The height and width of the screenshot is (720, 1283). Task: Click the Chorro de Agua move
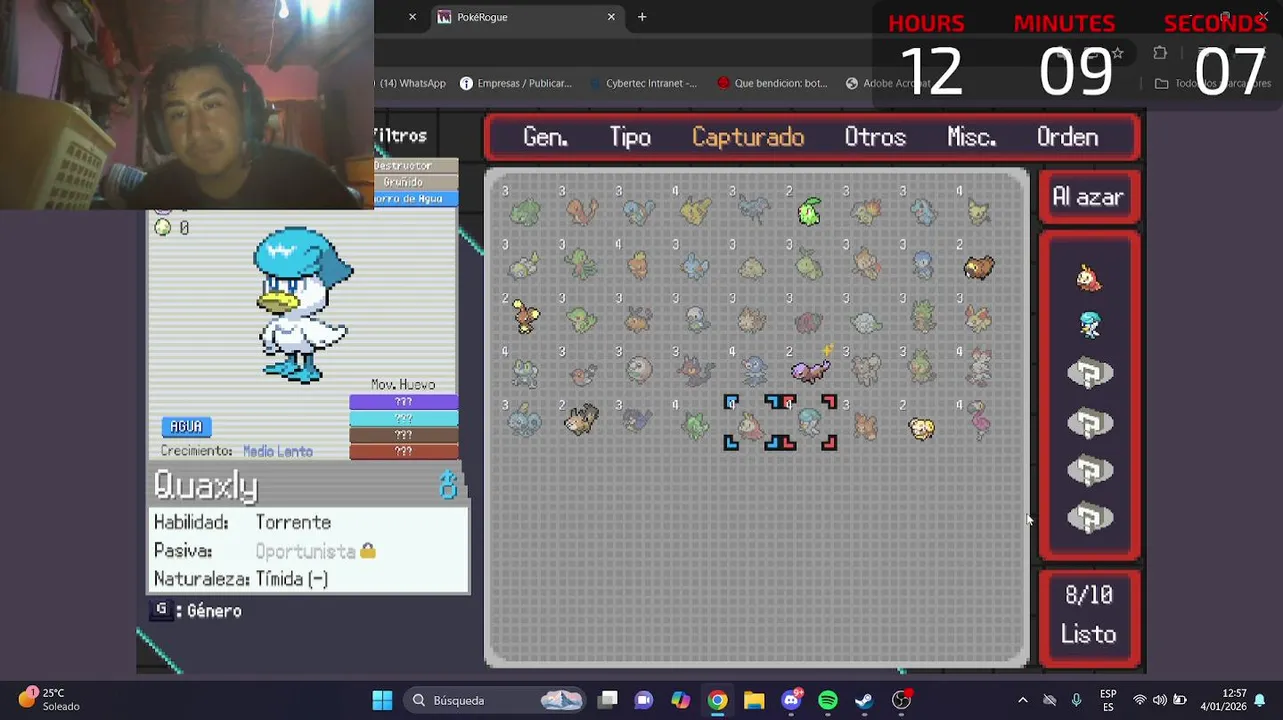click(x=416, y=198)
